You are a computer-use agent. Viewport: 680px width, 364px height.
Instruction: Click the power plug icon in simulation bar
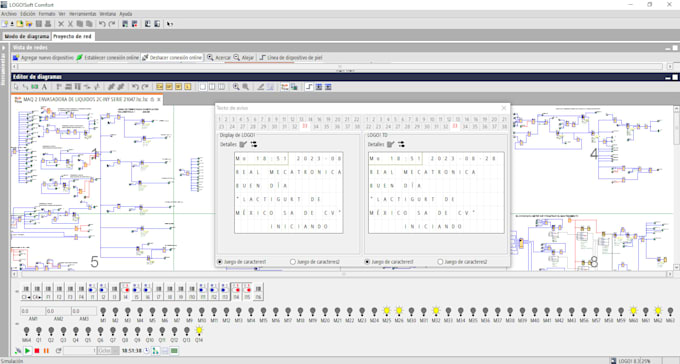click(x=18, y=351)
